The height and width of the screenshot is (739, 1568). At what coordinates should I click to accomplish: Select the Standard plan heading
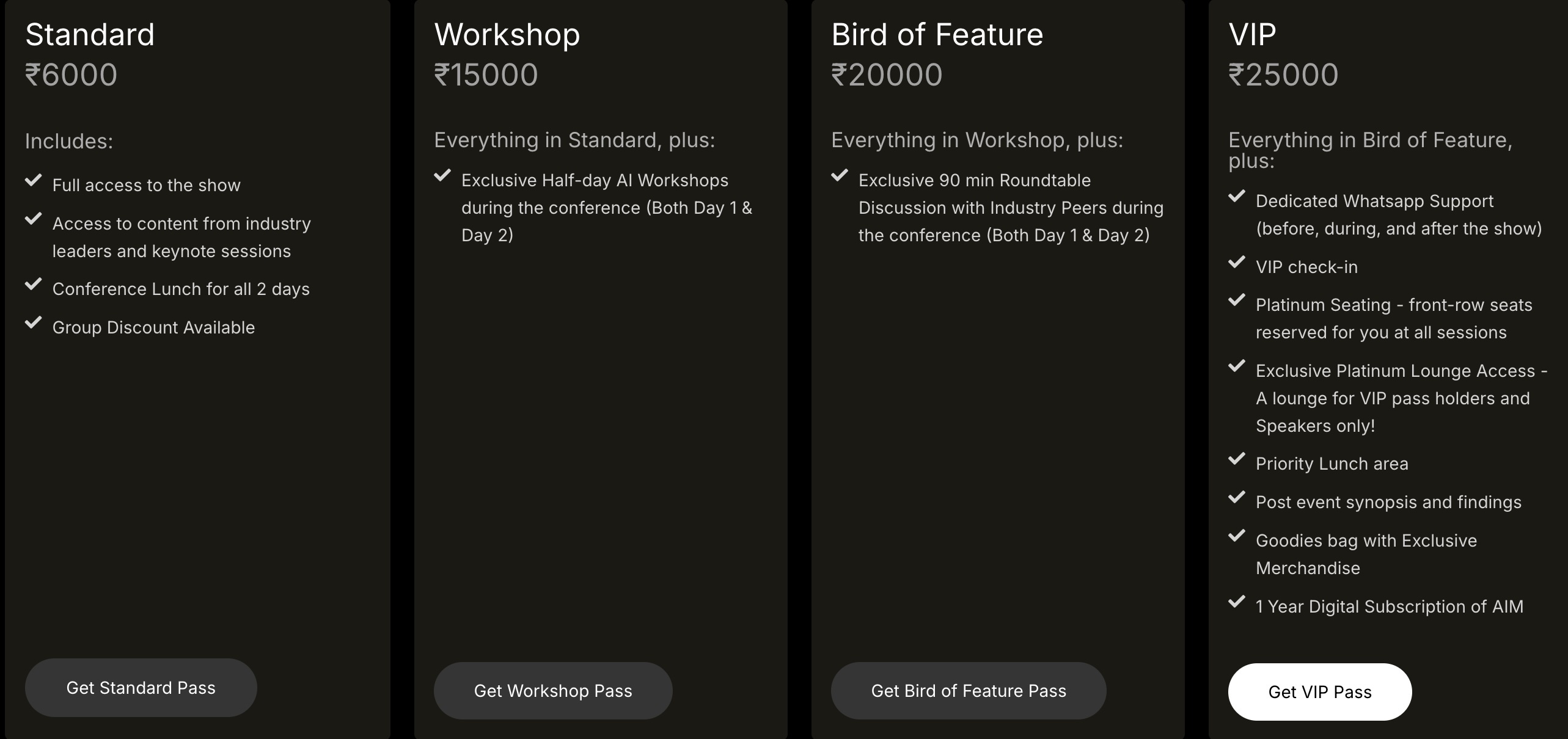point(90,35)
